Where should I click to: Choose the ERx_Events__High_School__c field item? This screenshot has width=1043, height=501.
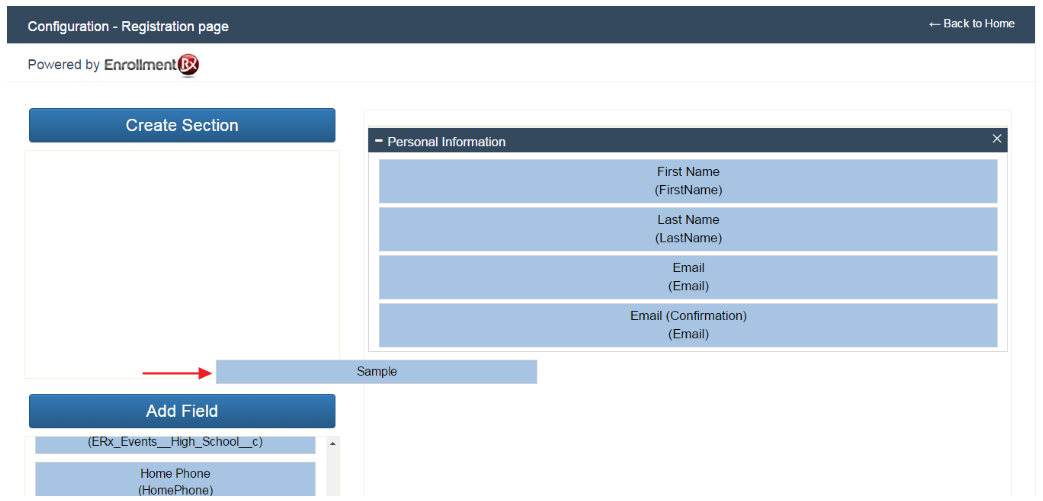click(175, 443)
